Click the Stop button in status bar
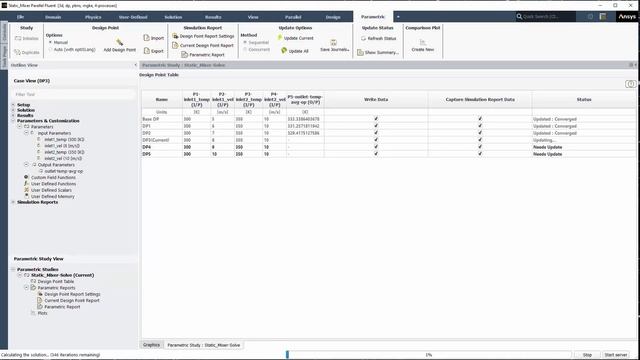 [587, 355]
